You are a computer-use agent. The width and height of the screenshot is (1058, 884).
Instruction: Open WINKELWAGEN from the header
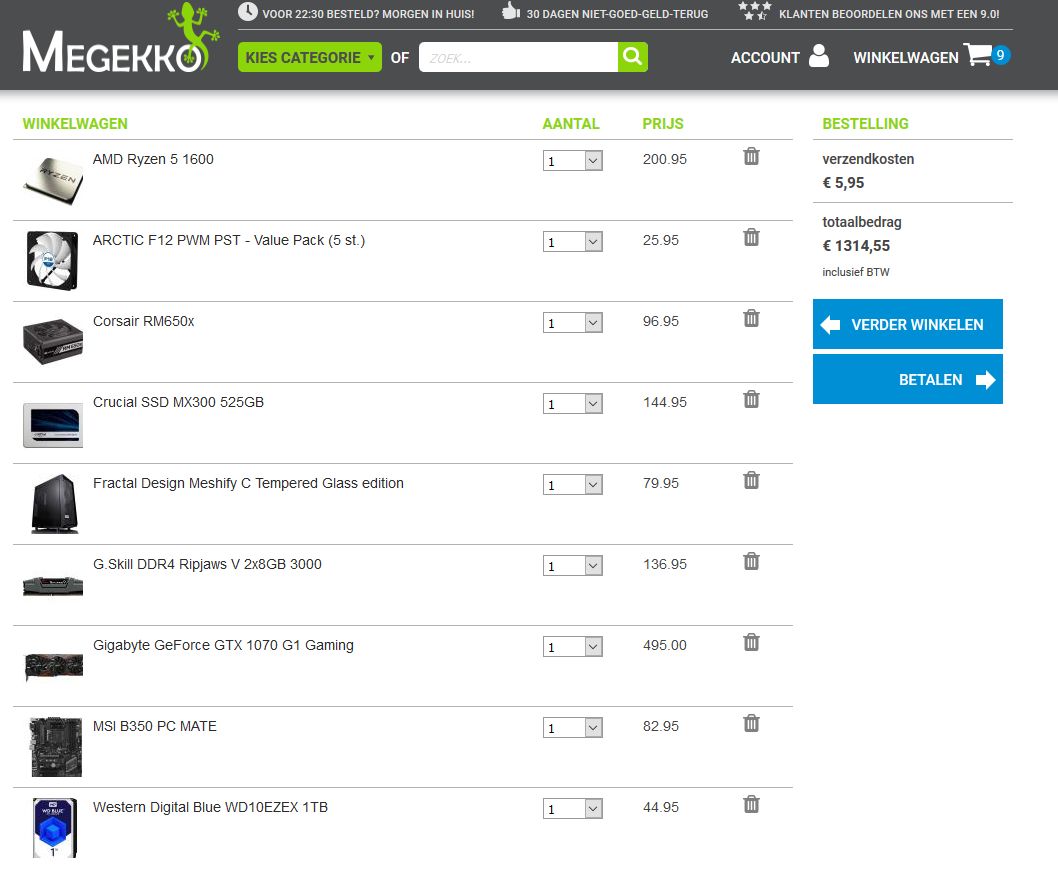906,58
